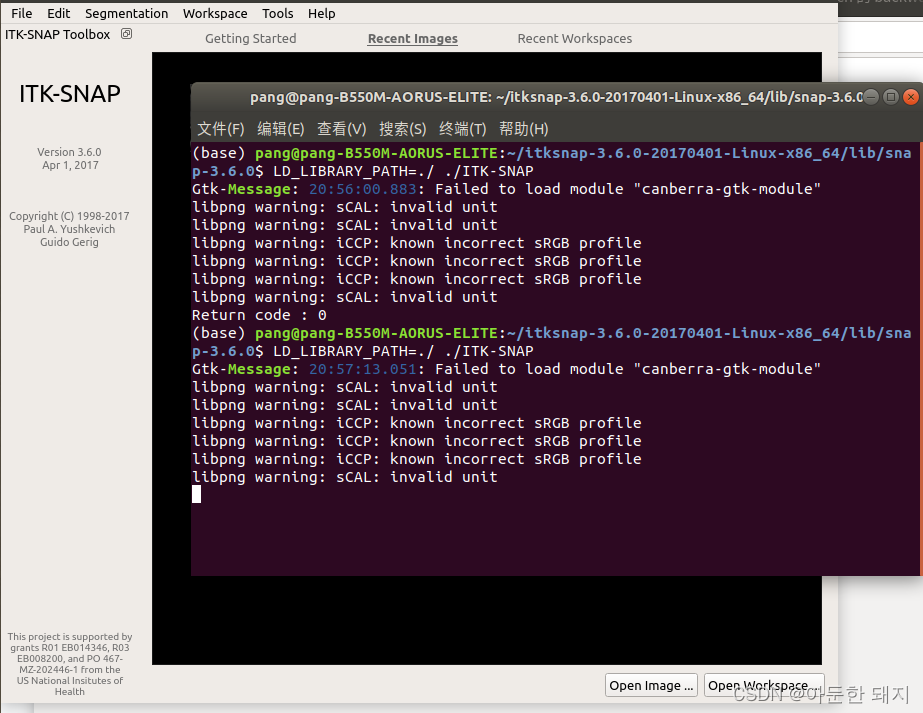Click the terminal title bar text
The height and width of the screenshot is (713, 923).
(556, 97)
